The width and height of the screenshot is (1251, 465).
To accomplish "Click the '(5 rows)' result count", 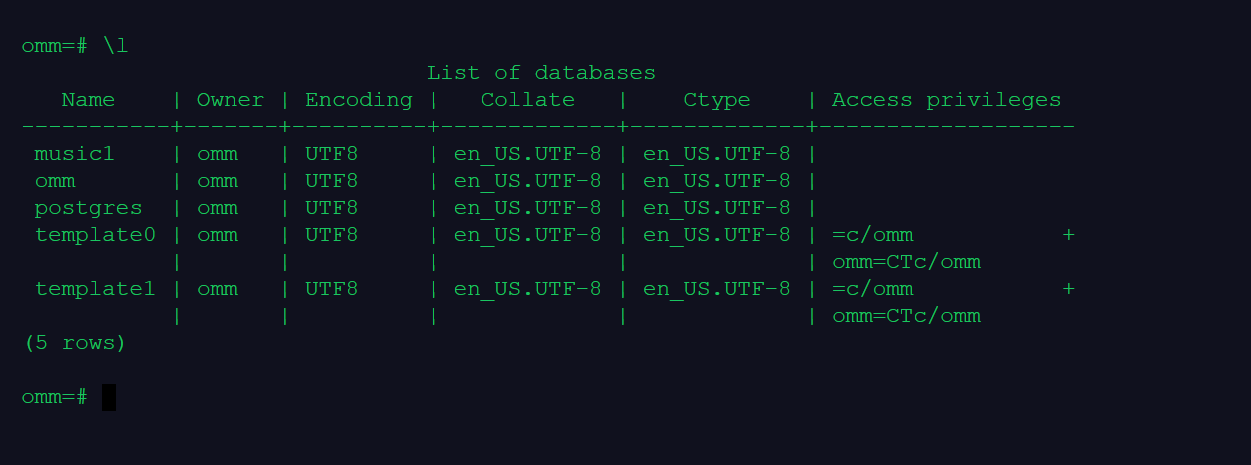I will pos(75,343).
